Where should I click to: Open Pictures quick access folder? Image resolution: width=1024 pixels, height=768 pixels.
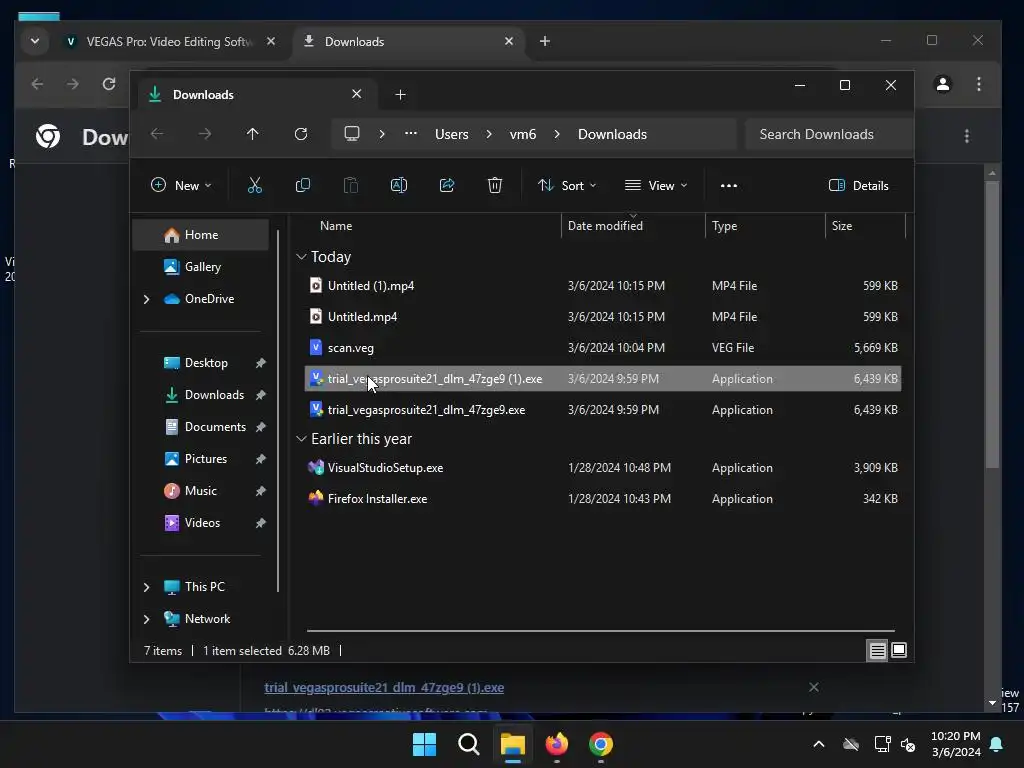coord(206,459)
